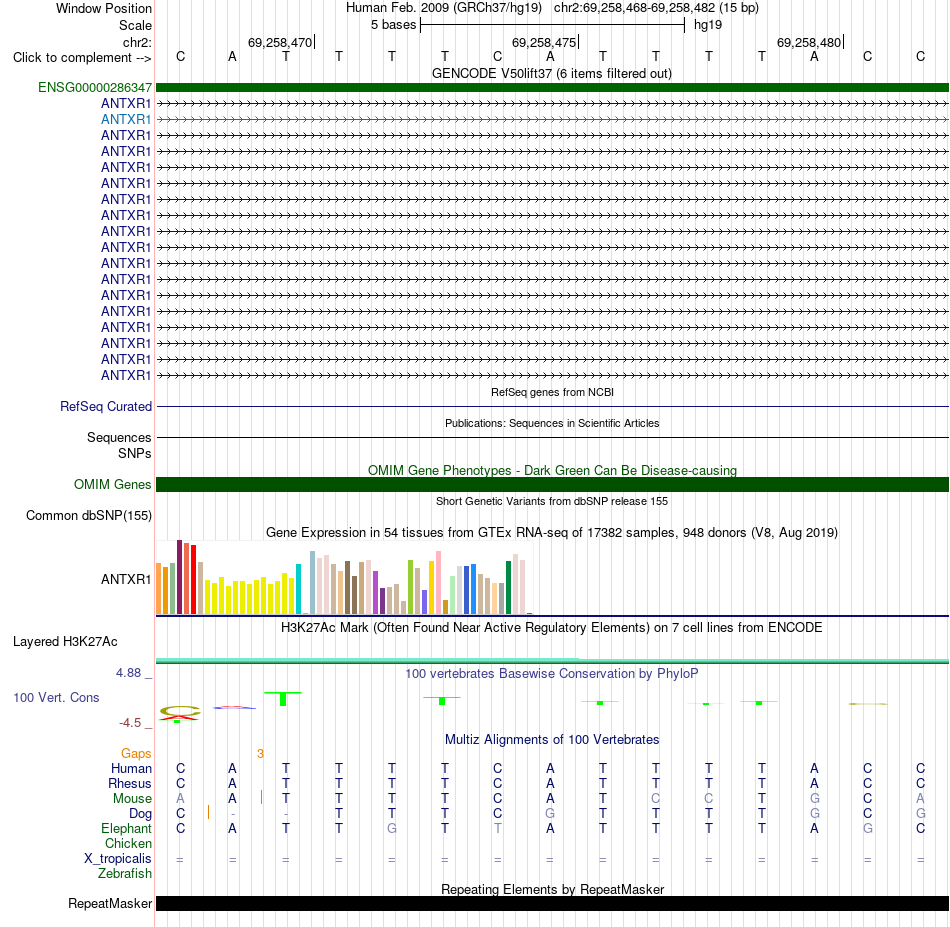The width and height of the screenshot is (950, 927).
Task: Click the Scale label
Action: tap(136, 25)
